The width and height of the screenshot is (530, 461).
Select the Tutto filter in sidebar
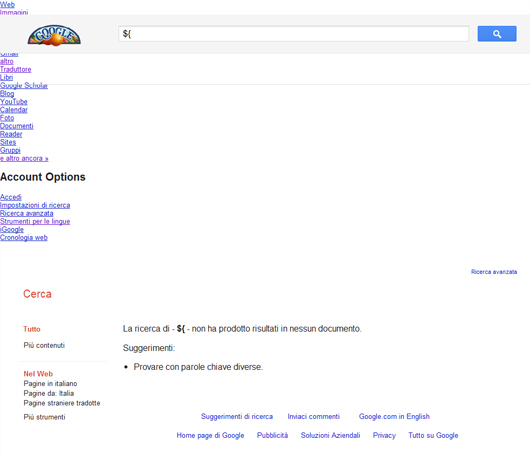coord(32,329)
